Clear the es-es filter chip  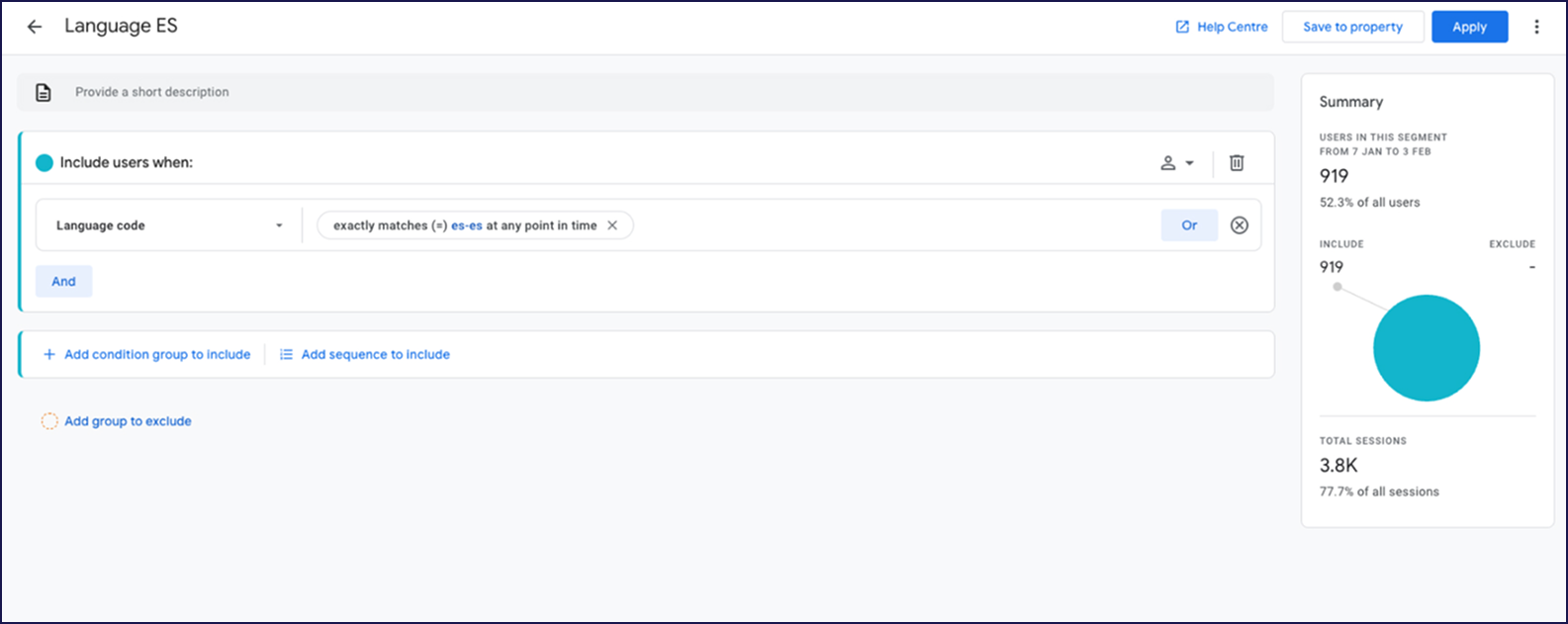tap(612, 225)
